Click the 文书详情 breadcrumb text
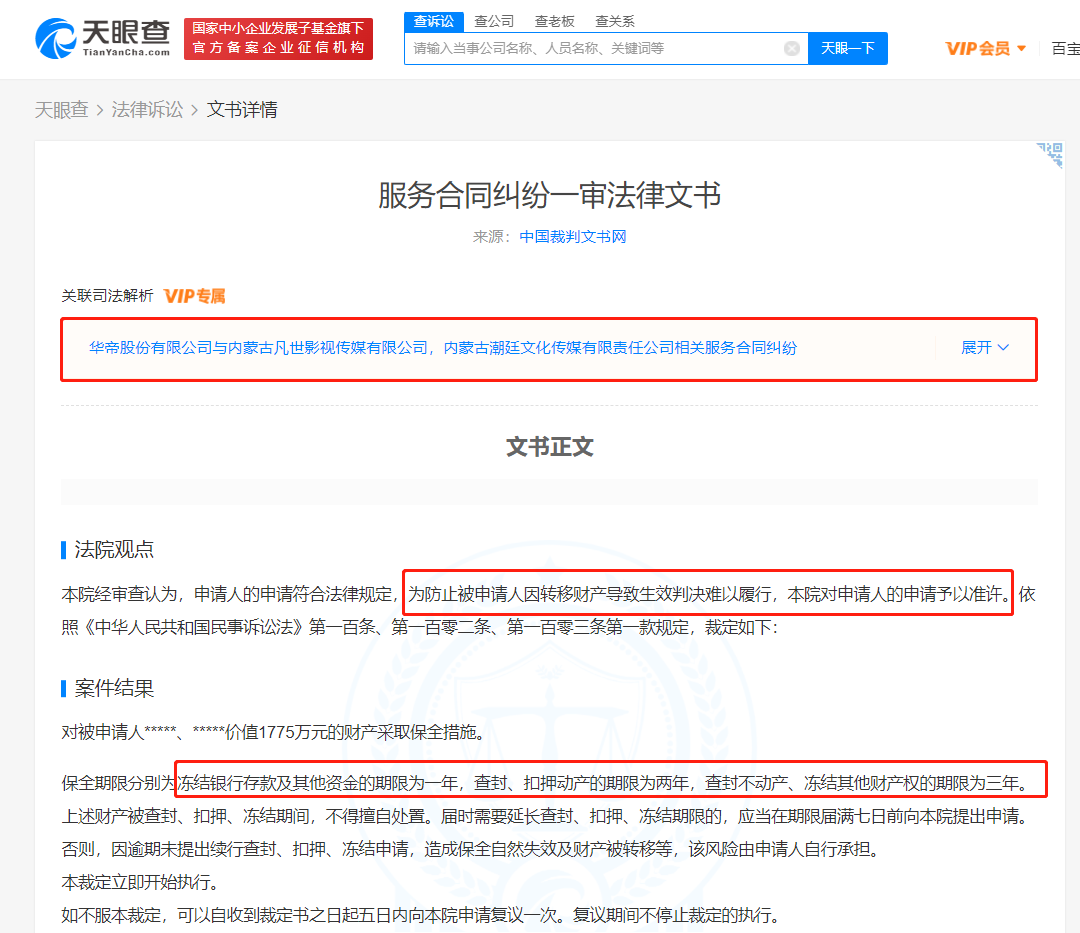Viewport: 1080px width, 933px height. click(242, 109)
